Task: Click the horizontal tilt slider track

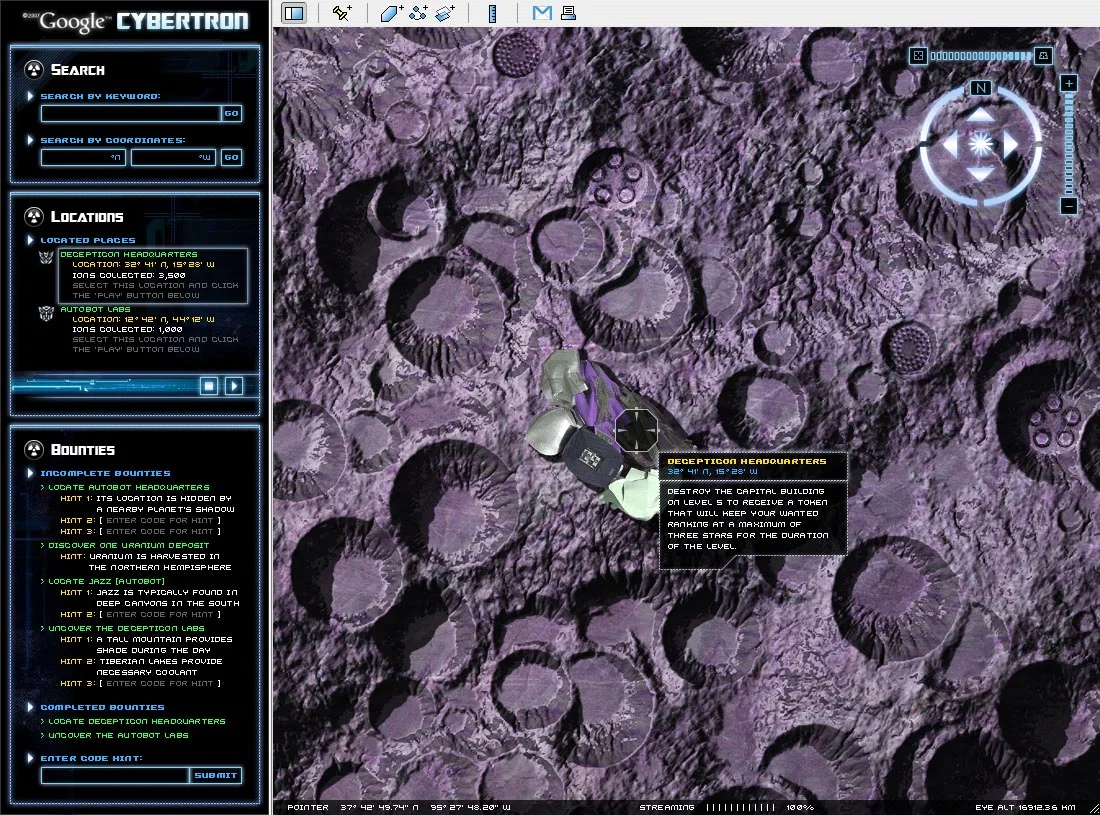Action: tap(981, 55)
